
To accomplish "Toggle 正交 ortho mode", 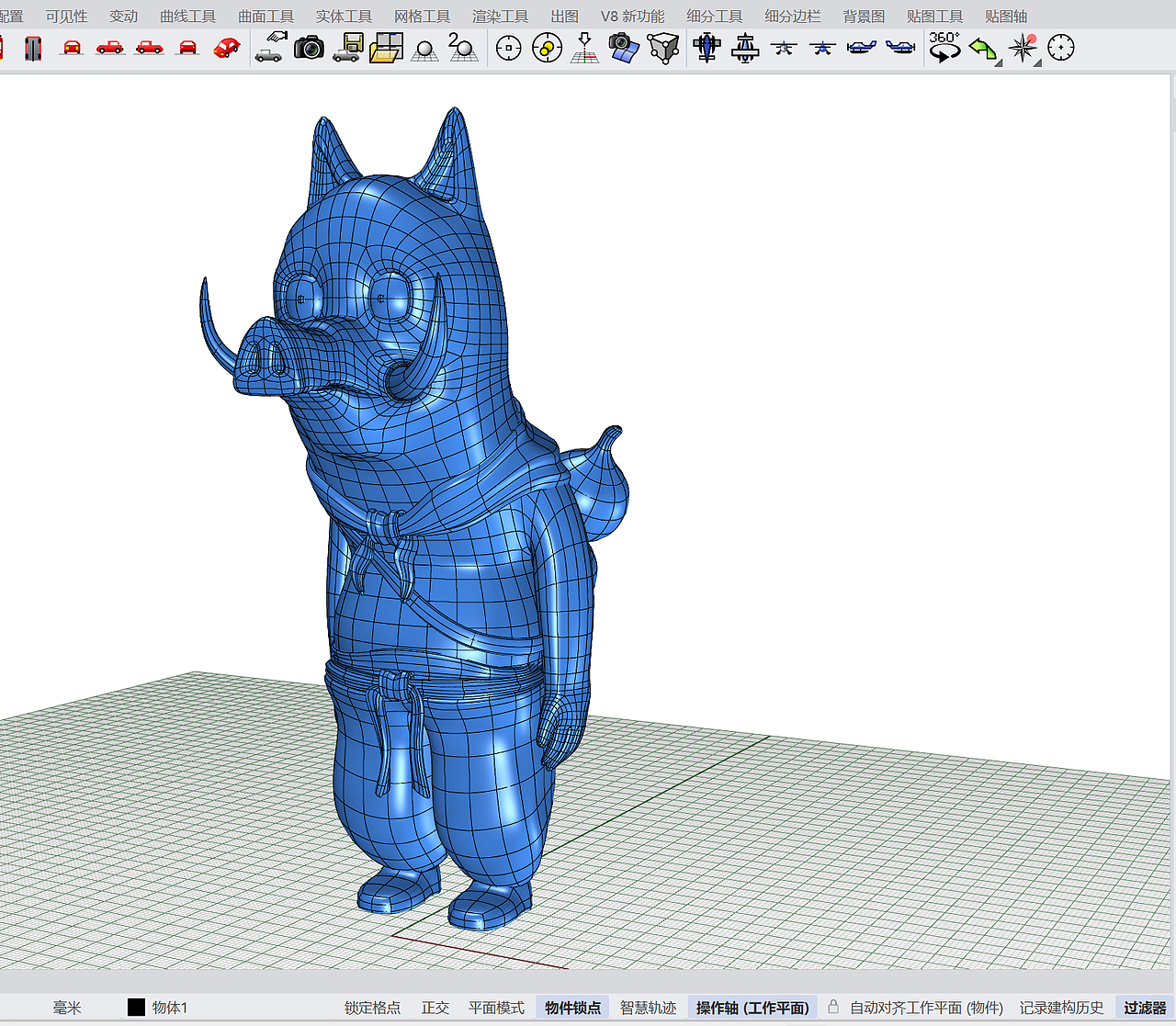I will coord(435,1008).
